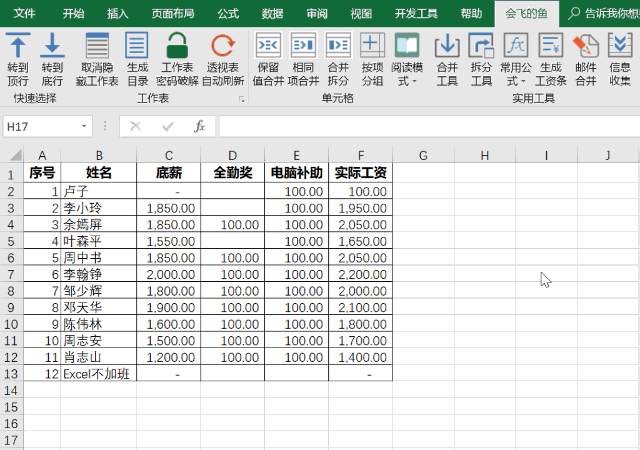This screenshot has height=450, width=640.
Task: Click the insert function fx icon
Action: click(x=199, y=127)
